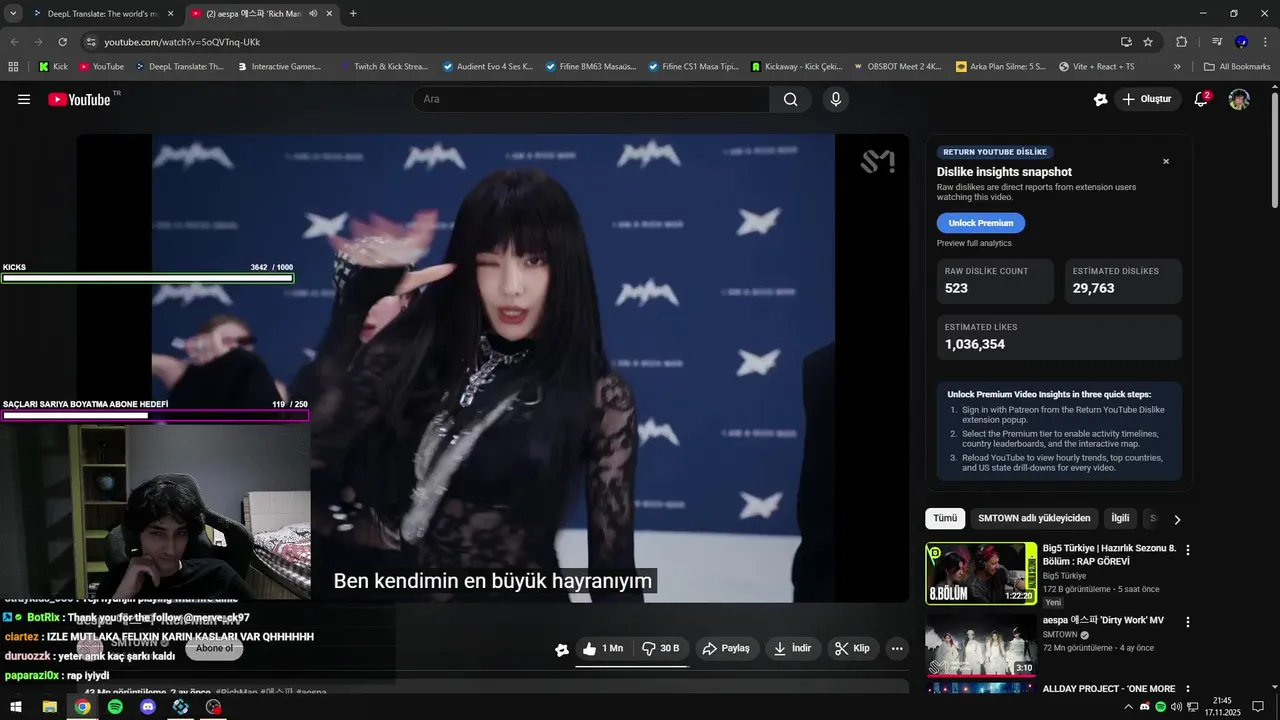The width and height of the screenshot is (1280, 720).
Task: Open more actions menu below video
Action: (x=897, y=648)
